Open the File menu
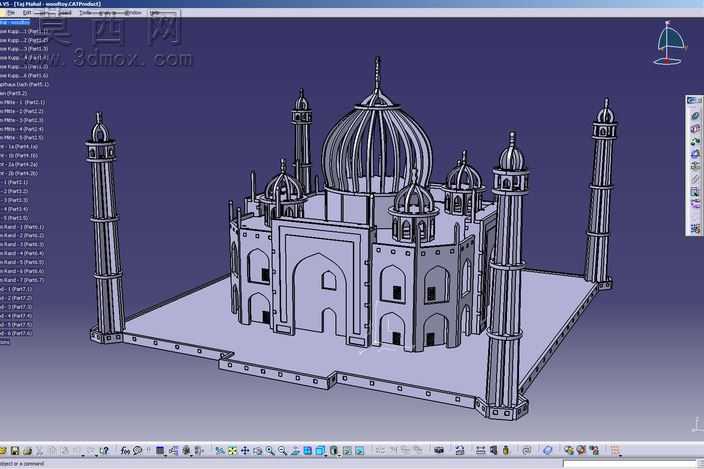This screenshot has width=704, height=469. pos(10,13)
